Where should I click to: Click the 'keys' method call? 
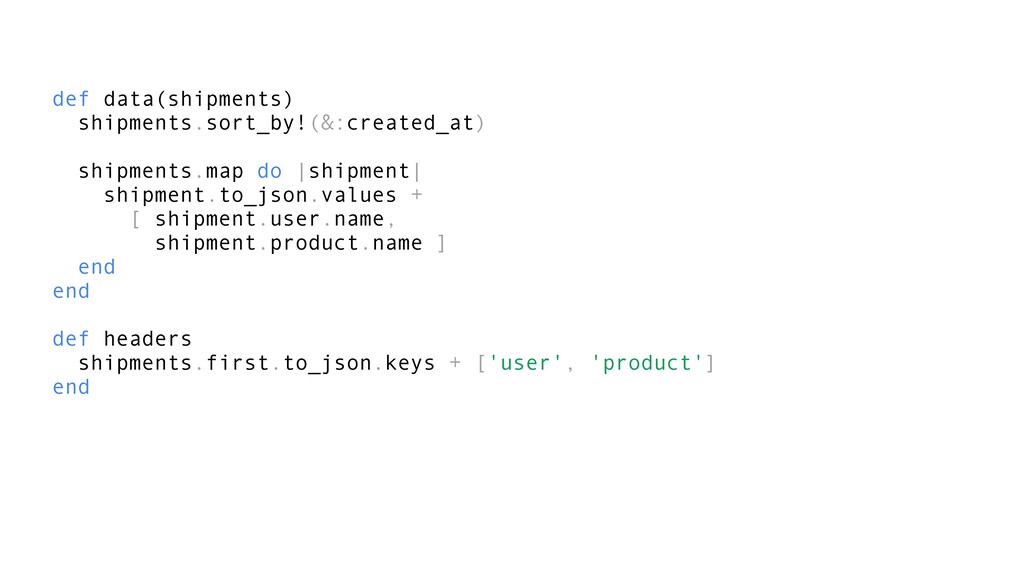point(410,364)
